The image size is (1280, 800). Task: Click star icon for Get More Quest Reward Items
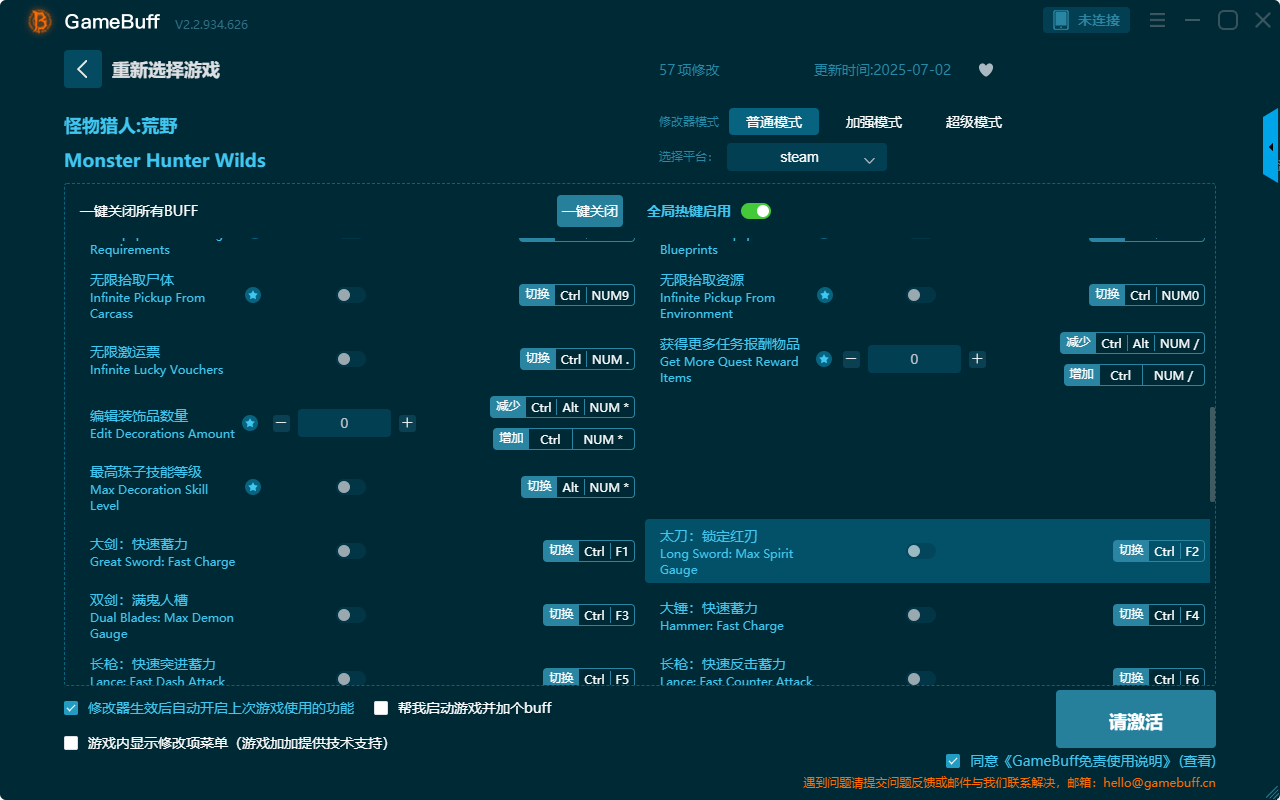(824, 359)
